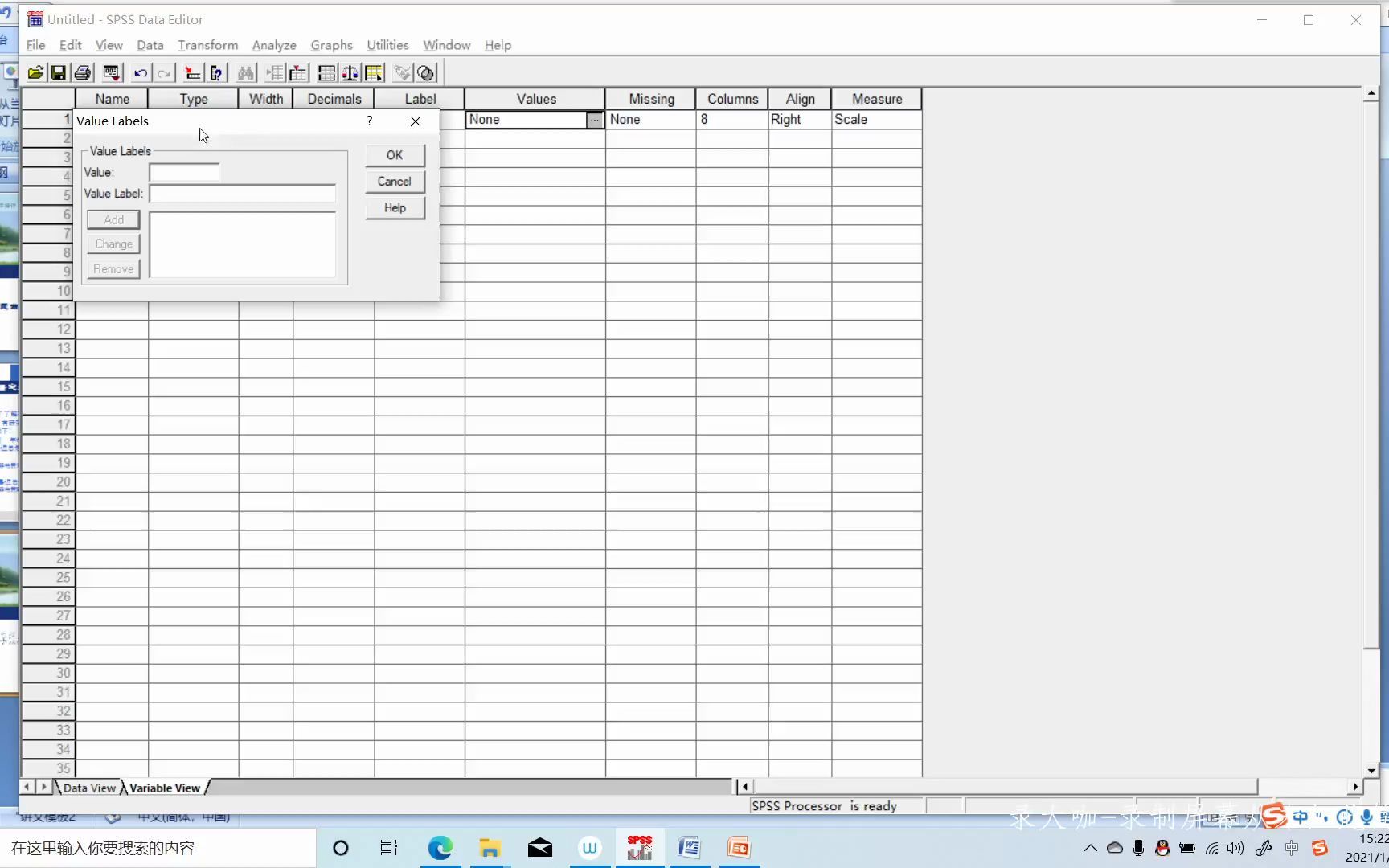The width and height of the screenshot is (1389, 868).
Task: Open the Edit menu
Action: tap(70, 45)
